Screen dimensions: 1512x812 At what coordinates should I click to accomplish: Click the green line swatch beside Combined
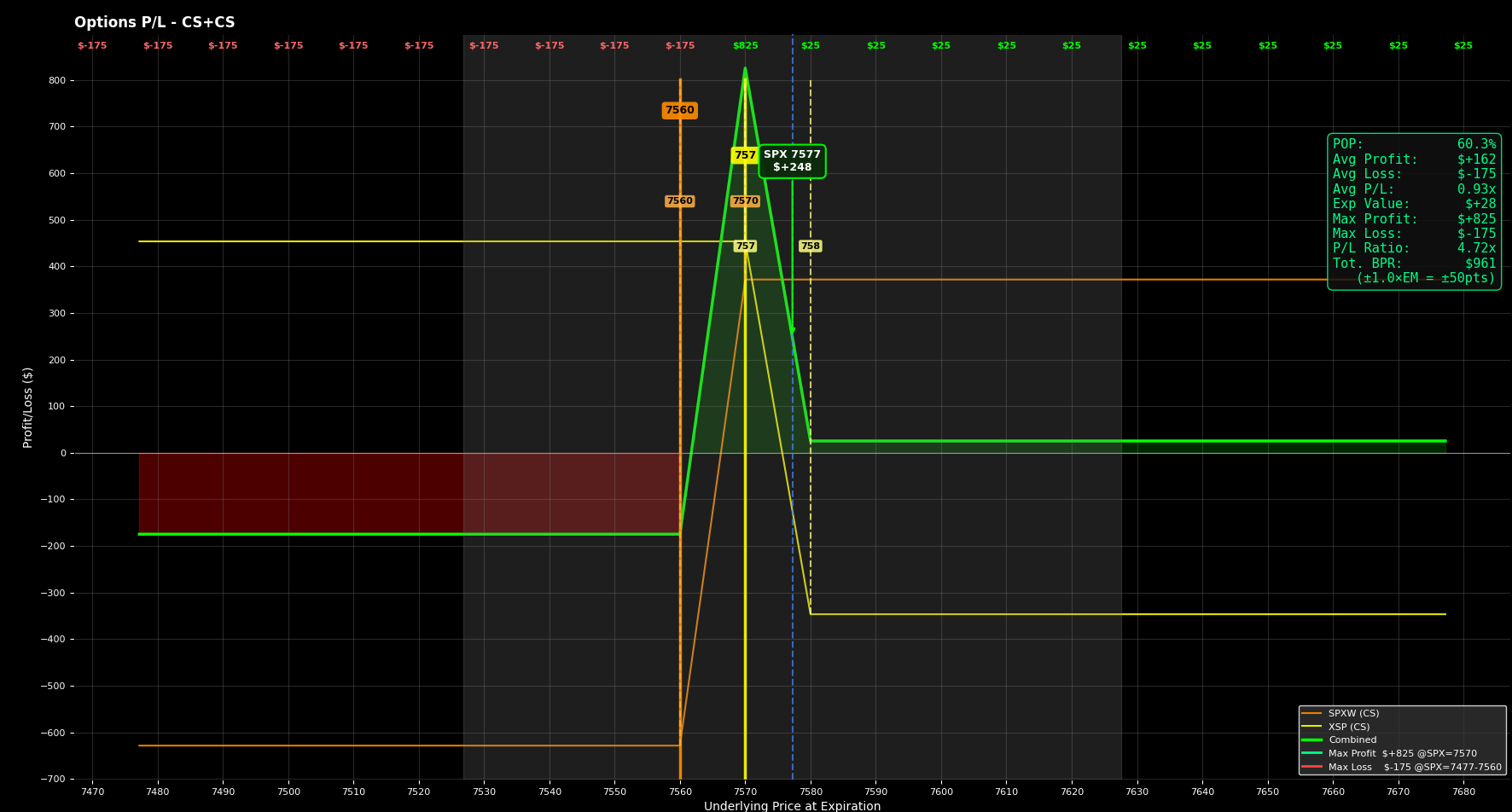point(1311,740)
